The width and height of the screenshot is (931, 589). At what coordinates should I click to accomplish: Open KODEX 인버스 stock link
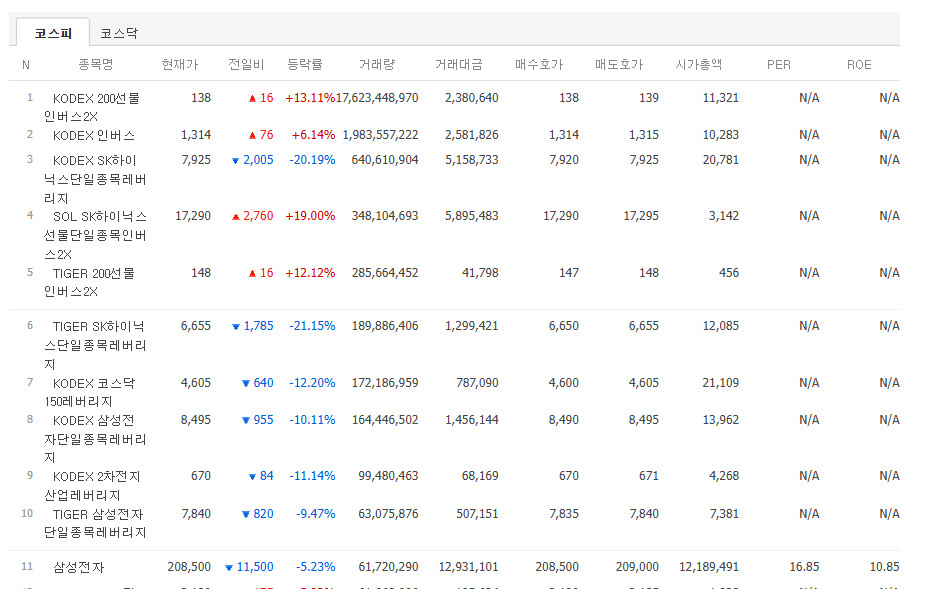point(94,135)
